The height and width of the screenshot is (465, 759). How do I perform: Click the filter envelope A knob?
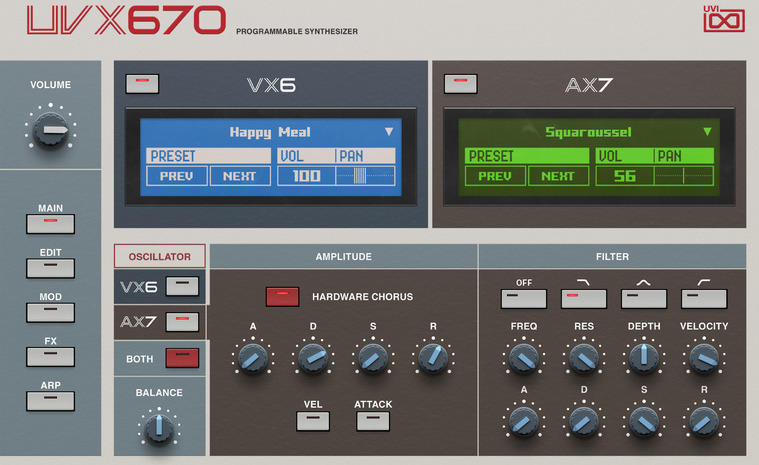point(524,422)
